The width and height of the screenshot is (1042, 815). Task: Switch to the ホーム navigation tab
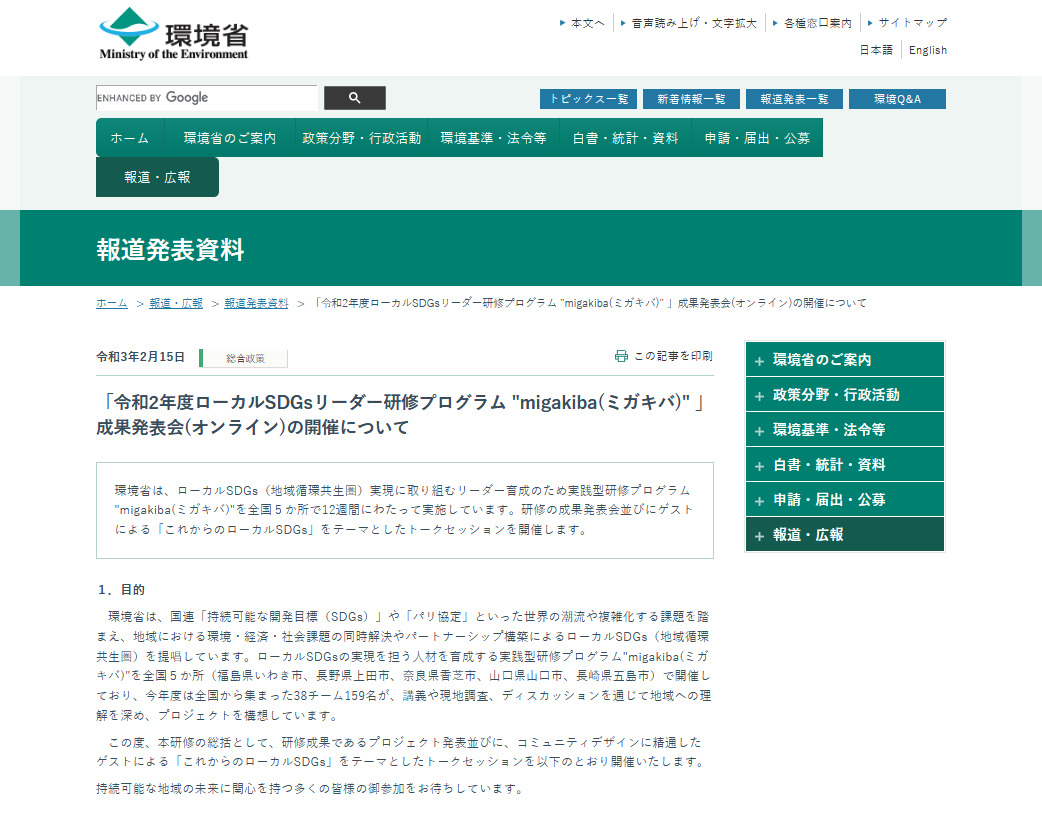click(128, 137)
